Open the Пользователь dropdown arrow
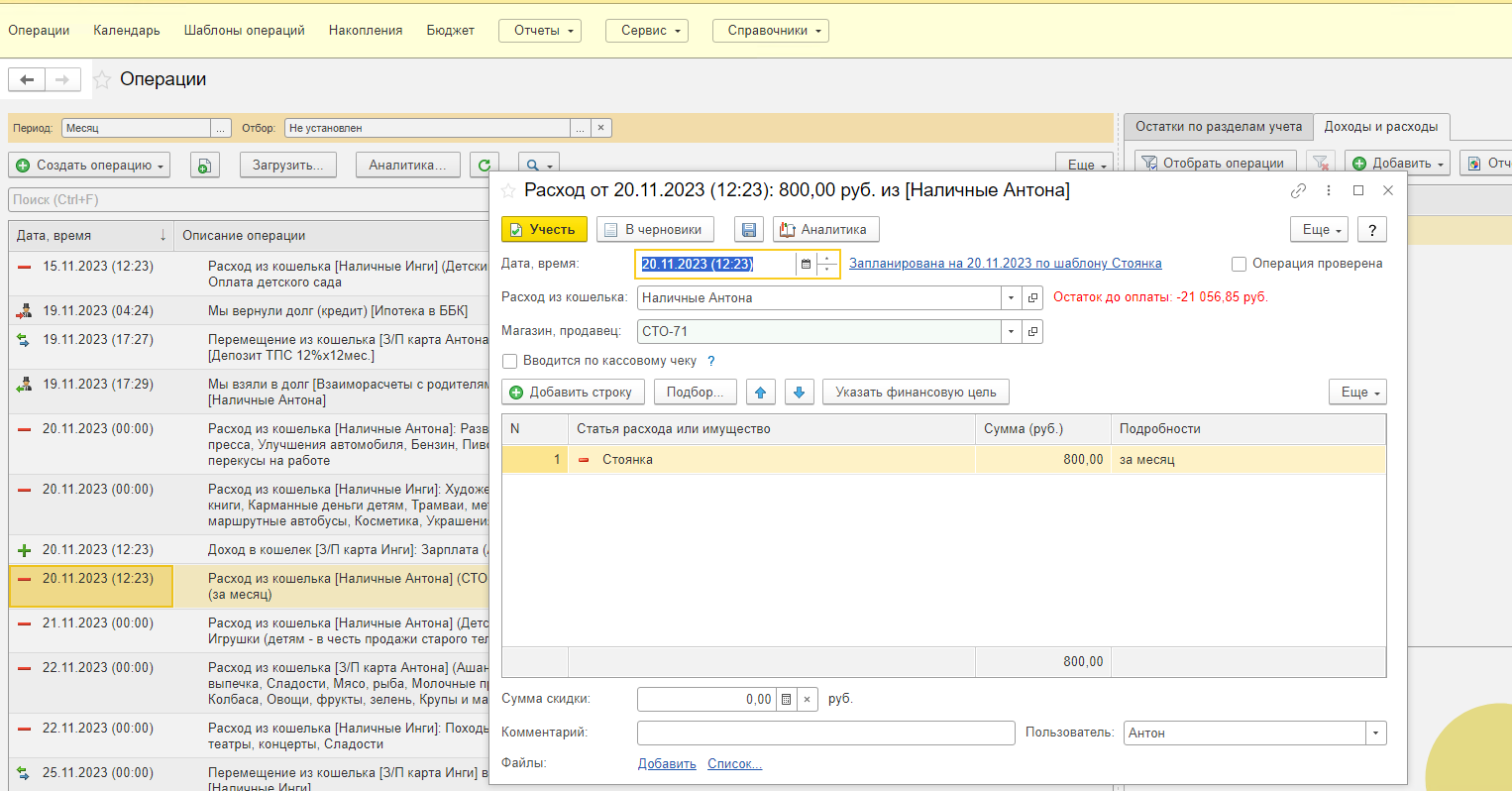Screen dimensions: 1512x791 [1376, 734]
